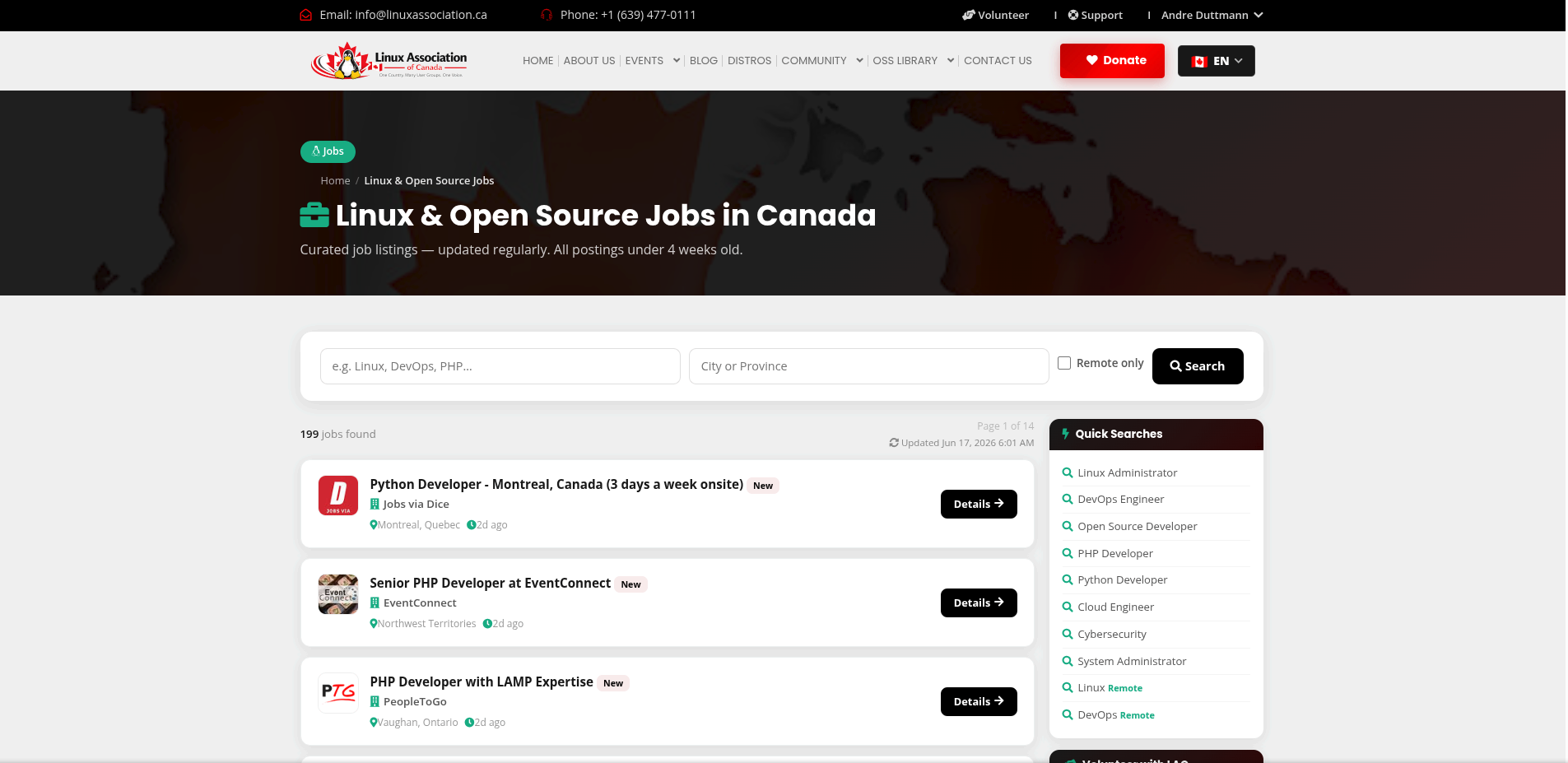Click search icon beside DevOps Engineer
Screen dimensions: 1568x763
1068,499
